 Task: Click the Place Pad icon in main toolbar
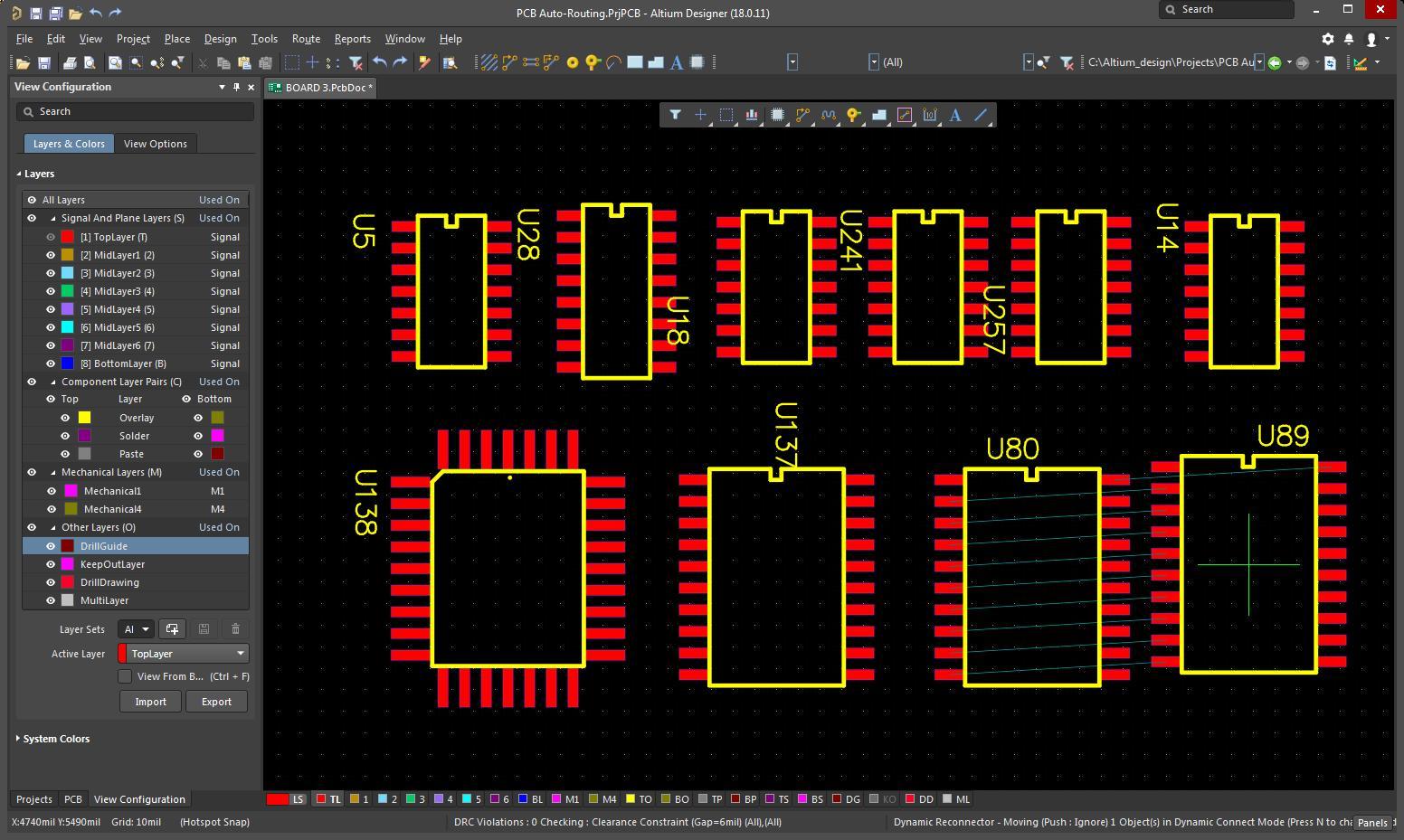(572, 62)
